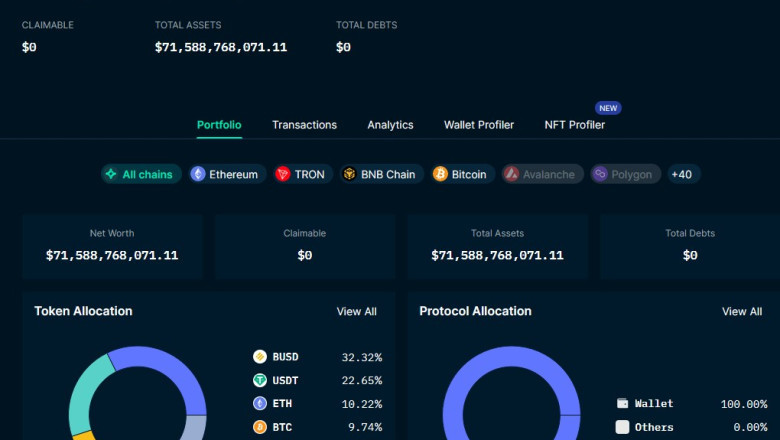This screenshot has width=780, height=440.
Task: Open the Portfolio tab
Action: pyautogui.click(x=219, y=125)
